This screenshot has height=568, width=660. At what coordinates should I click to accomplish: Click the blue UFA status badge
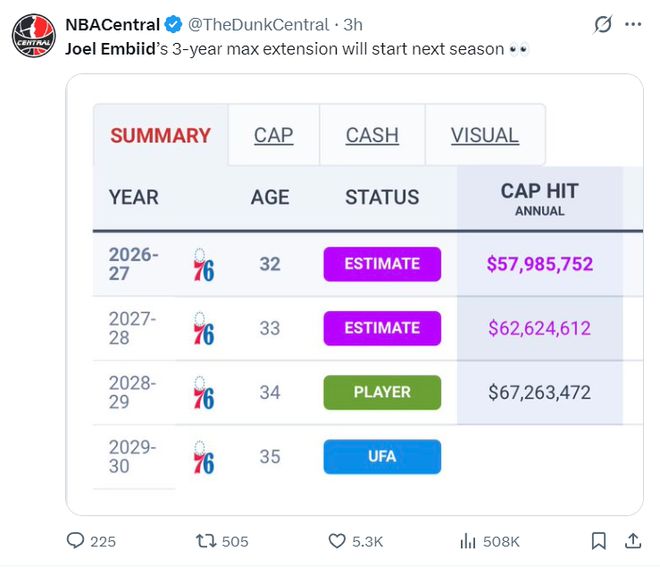(x=382, y=457)
